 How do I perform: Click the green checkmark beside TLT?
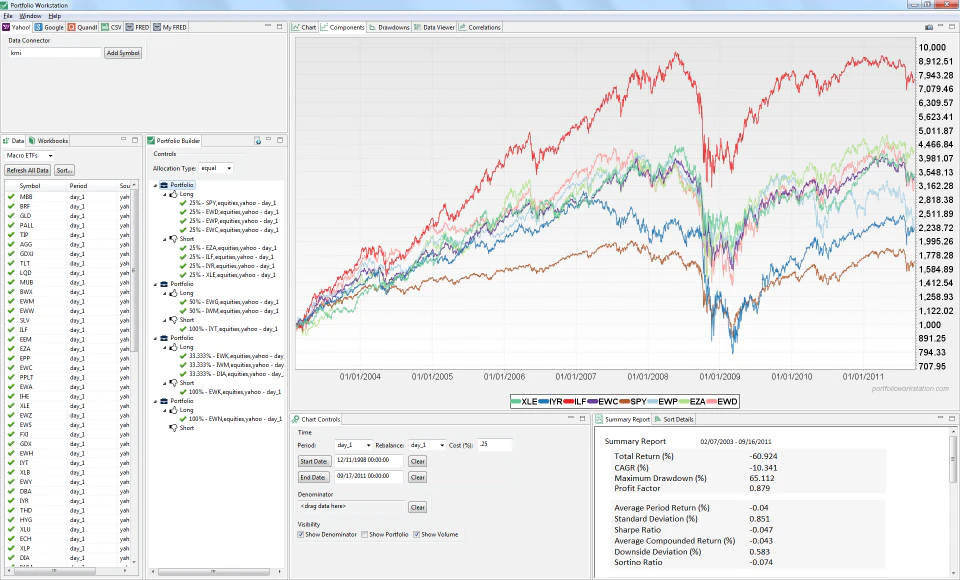point(11,263)
